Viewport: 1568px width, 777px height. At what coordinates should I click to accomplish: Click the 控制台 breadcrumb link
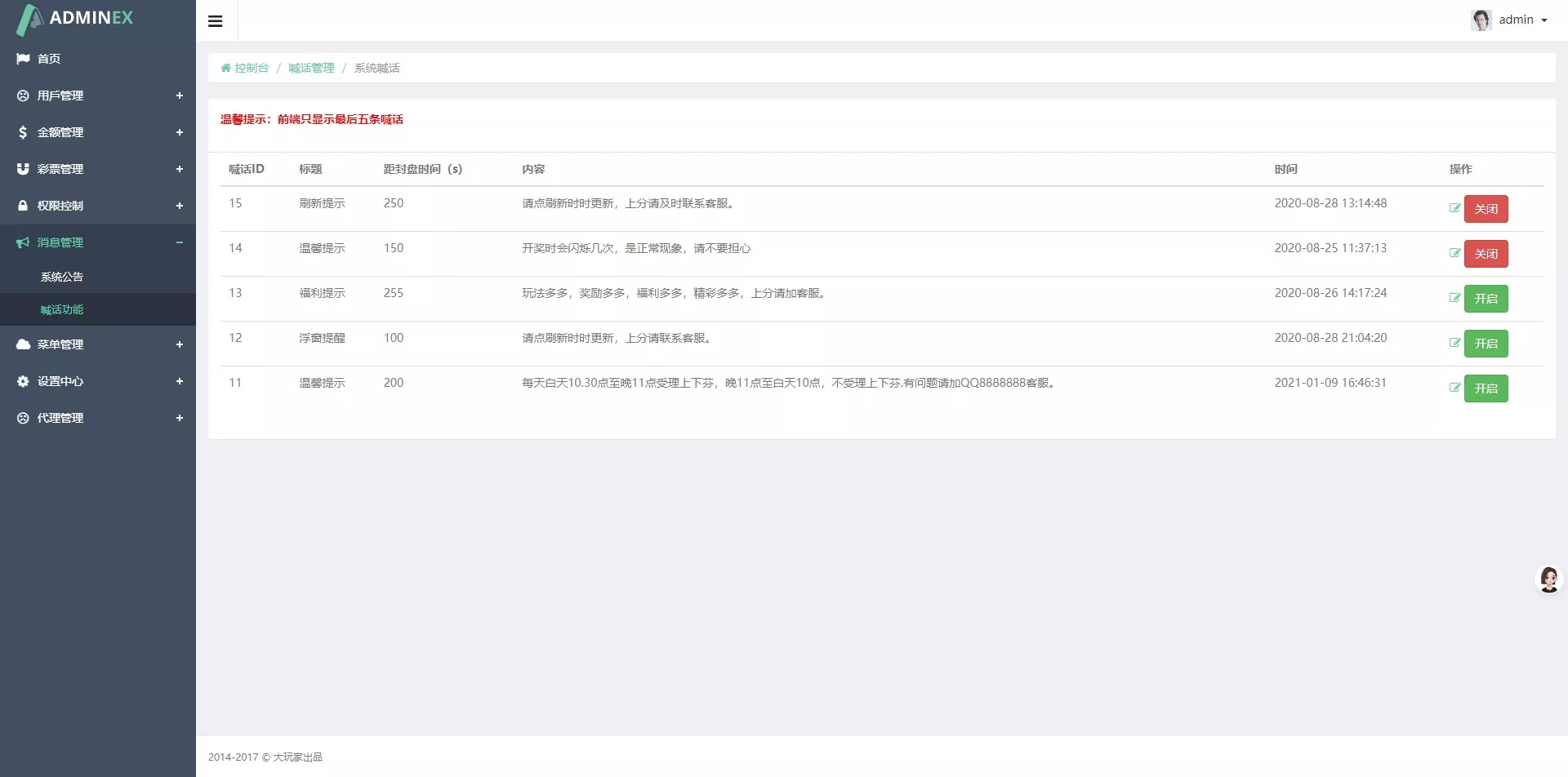(251, 68)
